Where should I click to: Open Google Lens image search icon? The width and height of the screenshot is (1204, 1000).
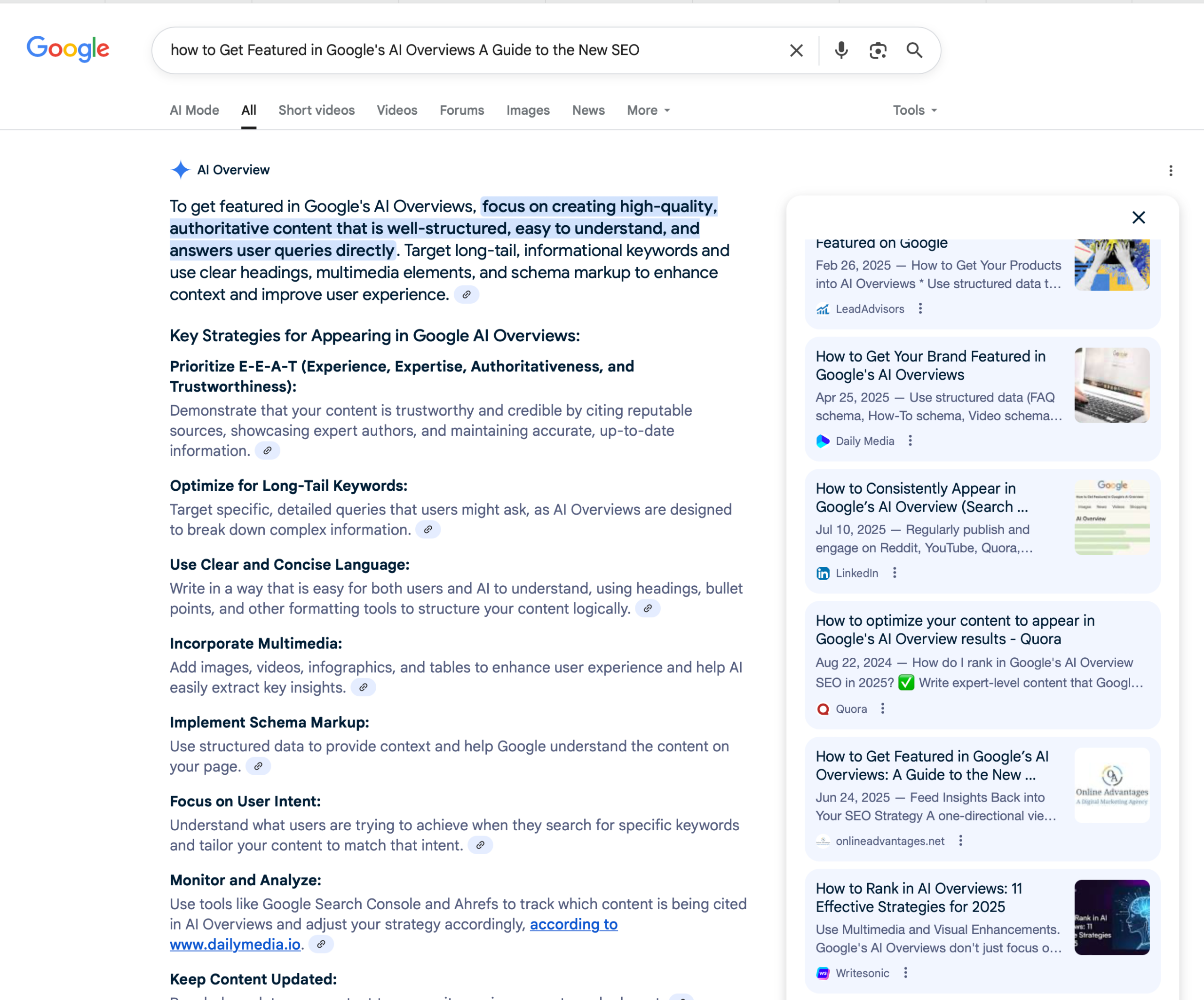pos(878,50)
